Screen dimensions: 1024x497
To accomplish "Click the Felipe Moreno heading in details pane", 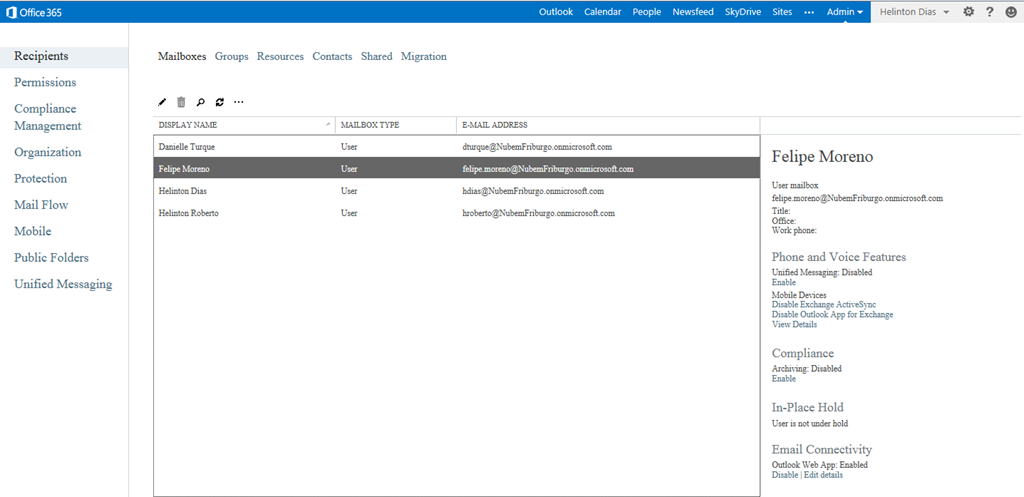I will tap(822, 157).
